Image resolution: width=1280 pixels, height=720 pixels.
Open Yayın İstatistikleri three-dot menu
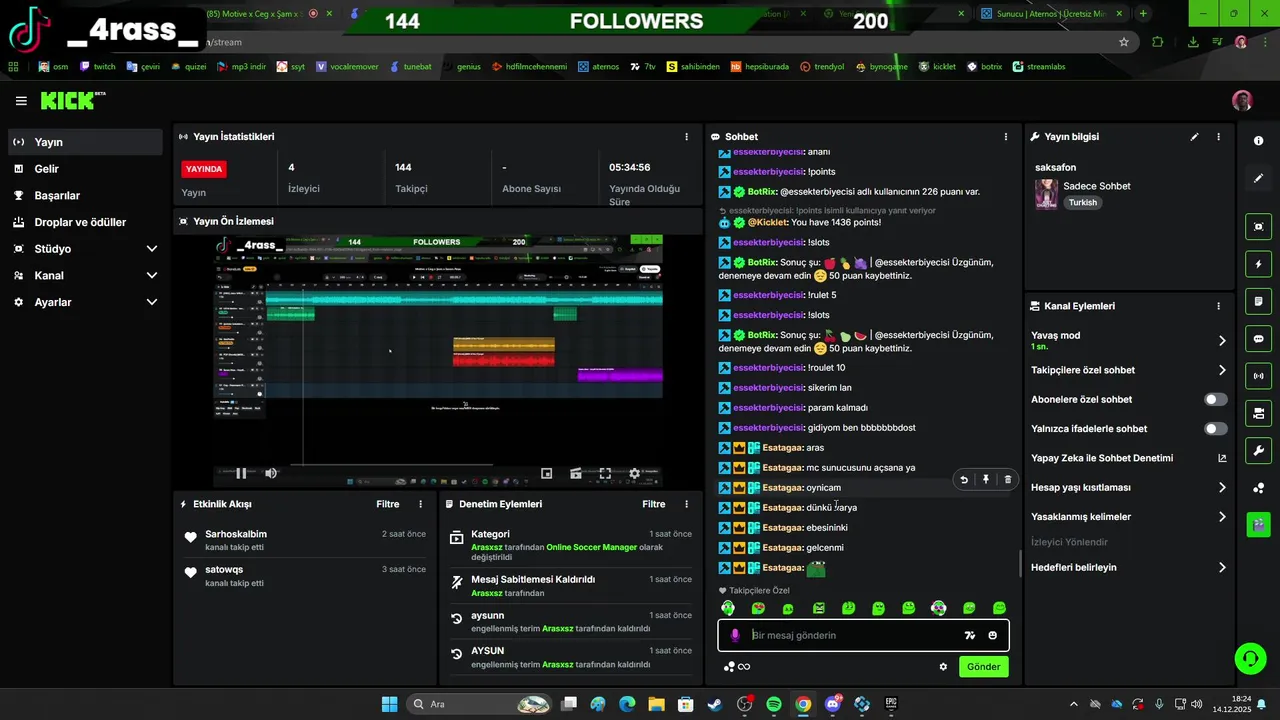(x=686, y=137)
